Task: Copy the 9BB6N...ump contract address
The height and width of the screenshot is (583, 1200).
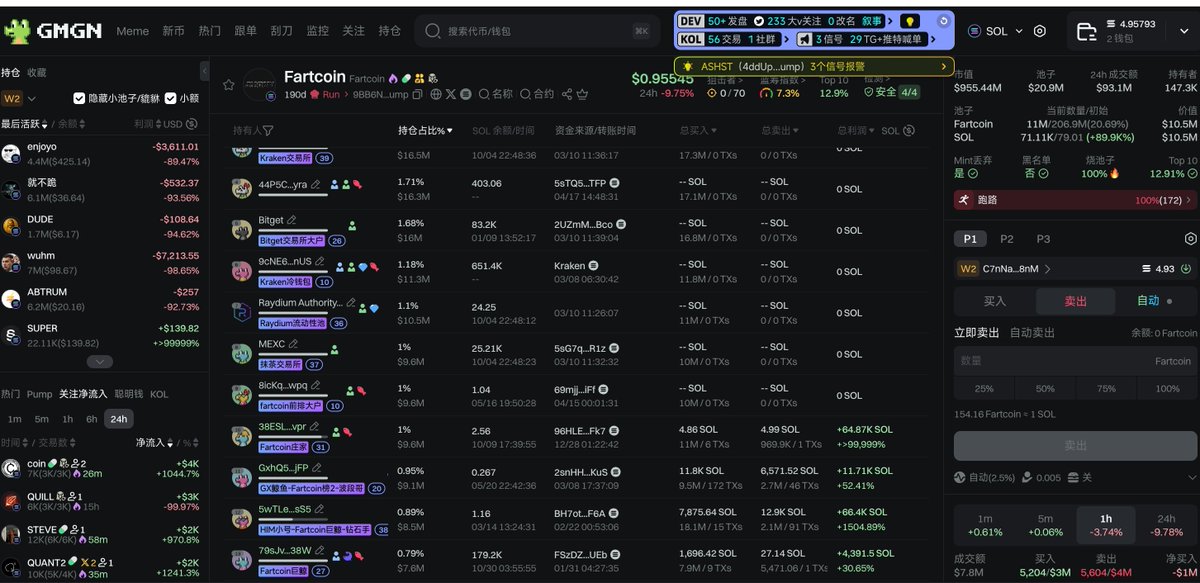Action: [418, 94]
